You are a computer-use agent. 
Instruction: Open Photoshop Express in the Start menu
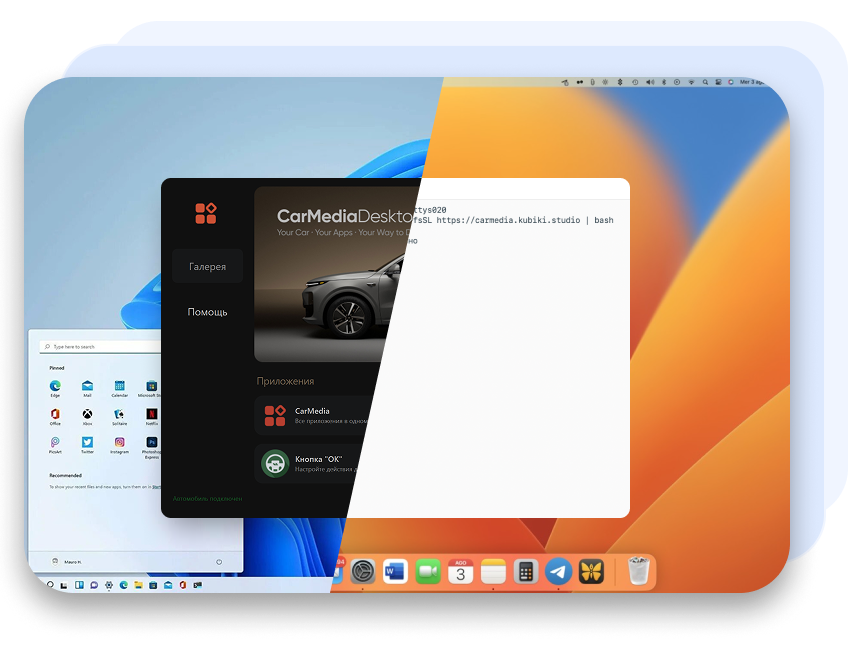pyautogui.click(x=152, y=442)
